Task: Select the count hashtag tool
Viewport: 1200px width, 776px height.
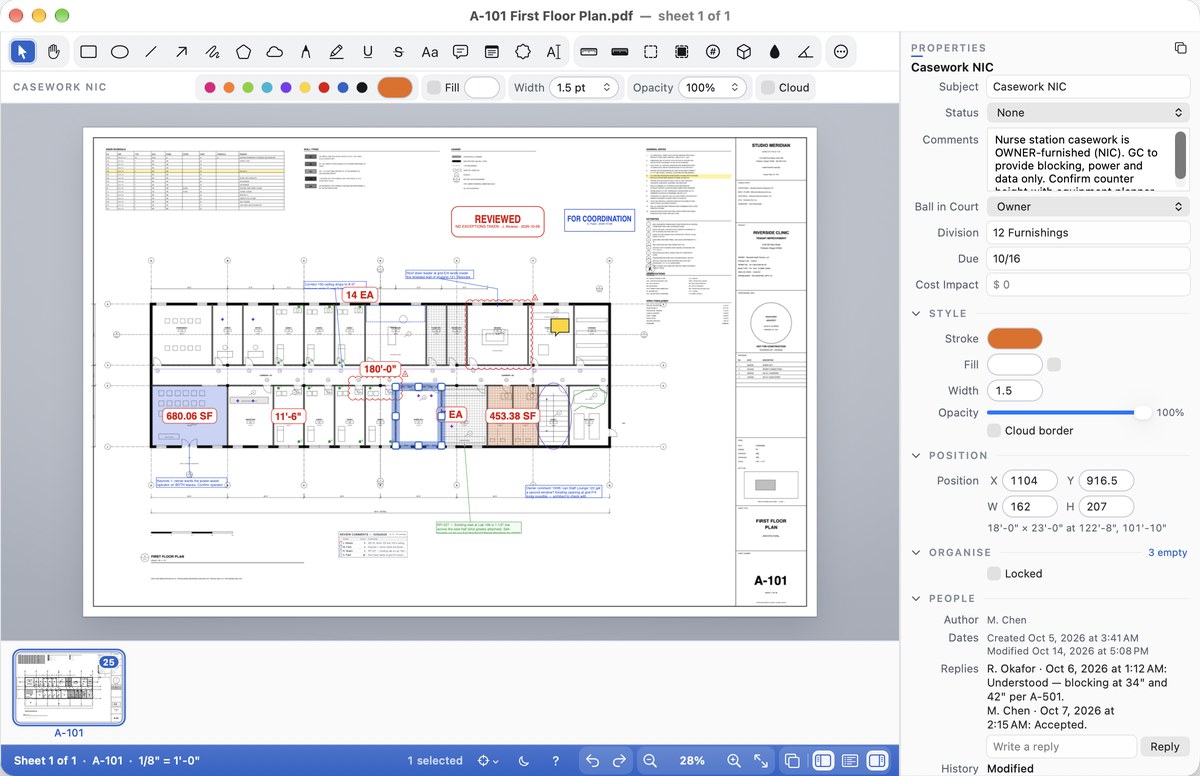Action: pyautogui.click(x=712, y=52)
